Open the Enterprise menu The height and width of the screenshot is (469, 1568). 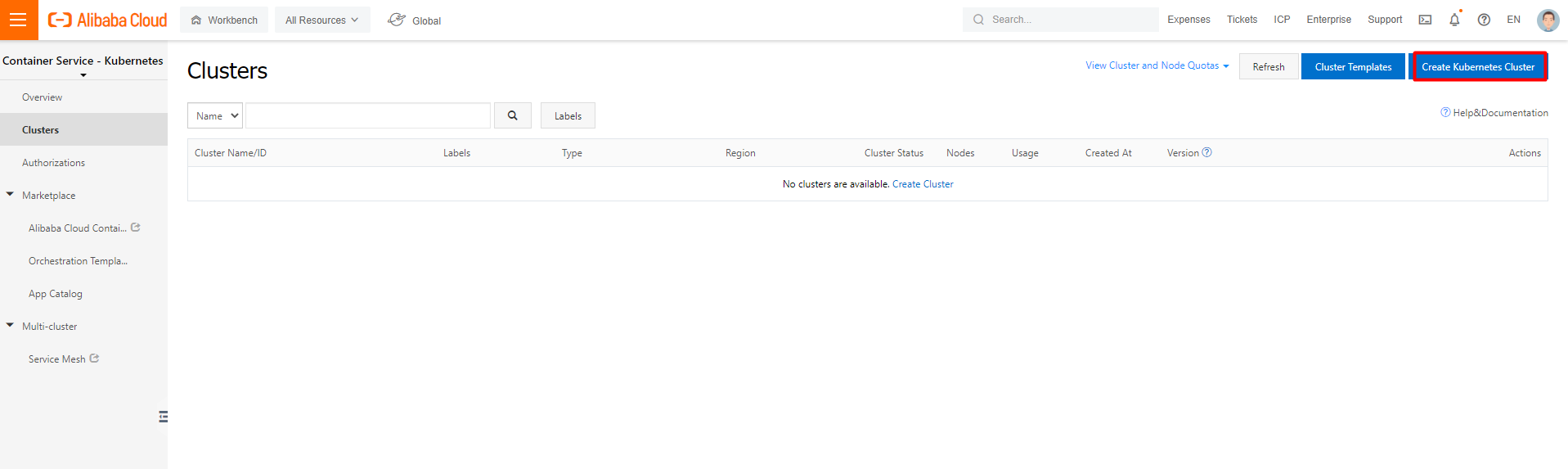click(x=1328, y=20)
